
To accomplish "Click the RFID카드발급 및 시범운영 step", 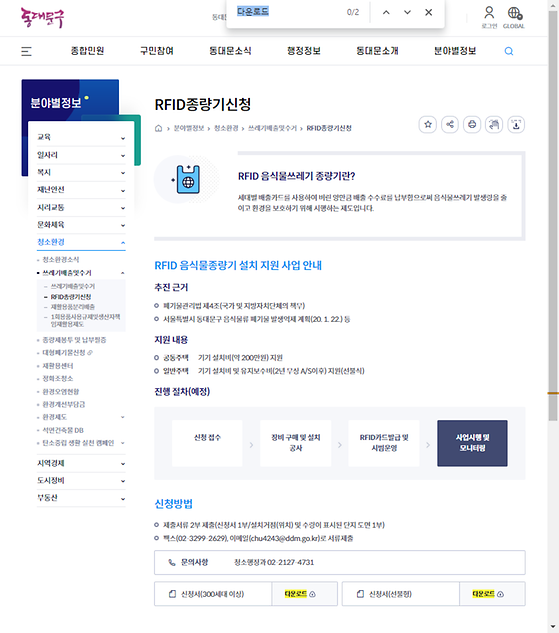I will click(384, 443).
